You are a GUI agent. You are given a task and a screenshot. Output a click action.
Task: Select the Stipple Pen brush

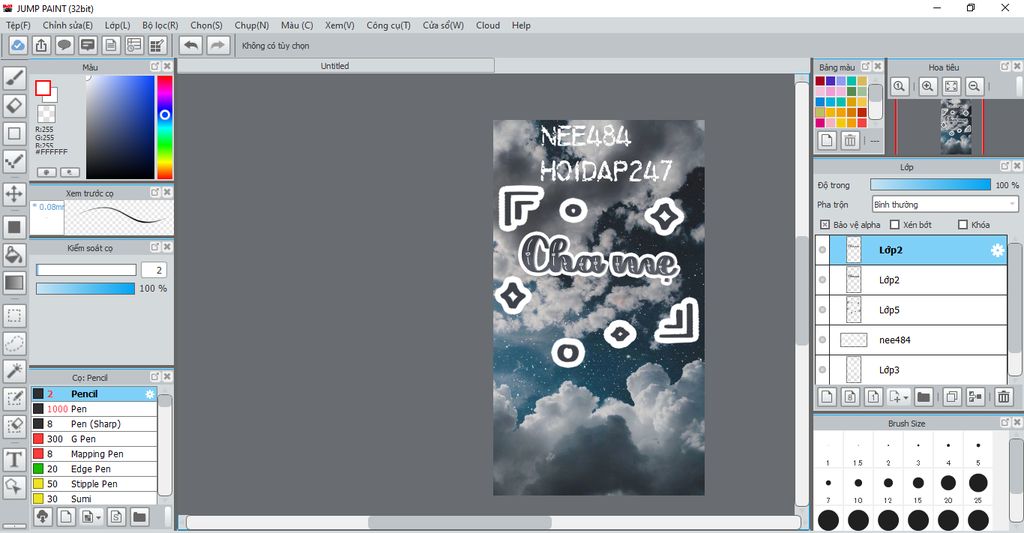click(94, 484)
